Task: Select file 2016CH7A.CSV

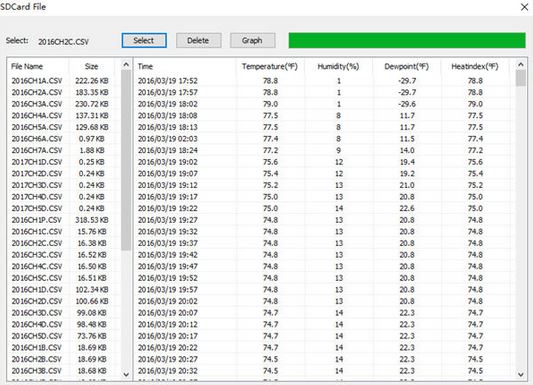Action: pos(37,150)
